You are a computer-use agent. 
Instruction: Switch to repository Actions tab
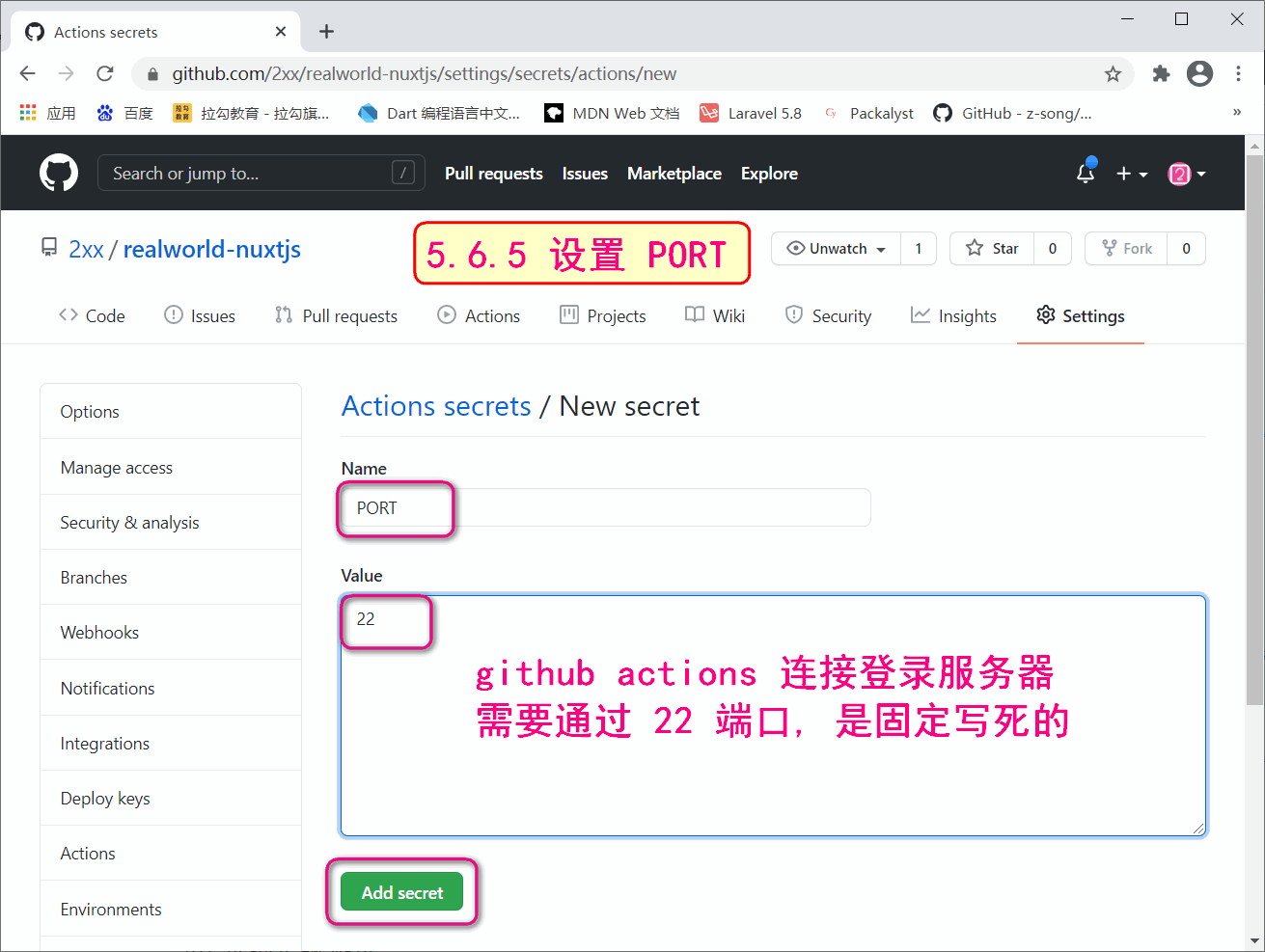click(479, 315)
